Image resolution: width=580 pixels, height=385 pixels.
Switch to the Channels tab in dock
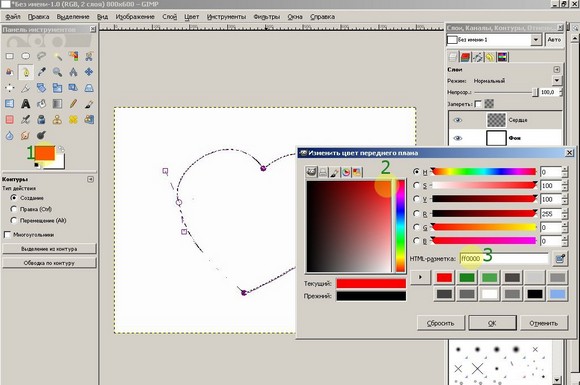(465, 57)
